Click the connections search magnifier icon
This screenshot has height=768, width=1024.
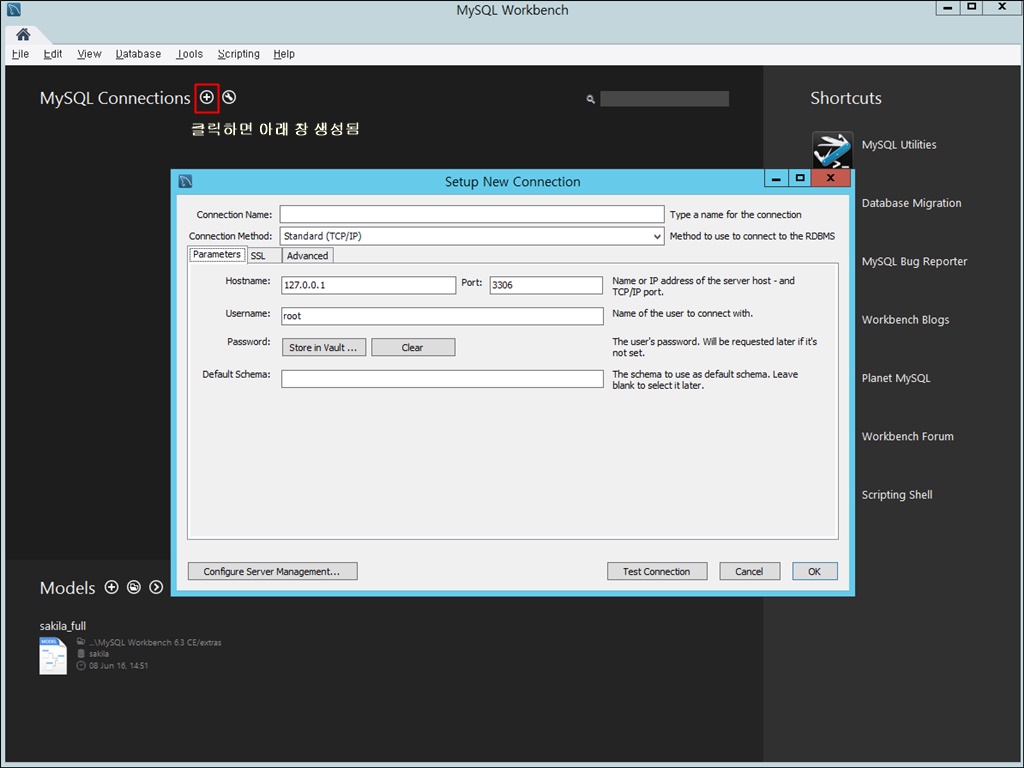pyautogui.click(x=590, y=99)
